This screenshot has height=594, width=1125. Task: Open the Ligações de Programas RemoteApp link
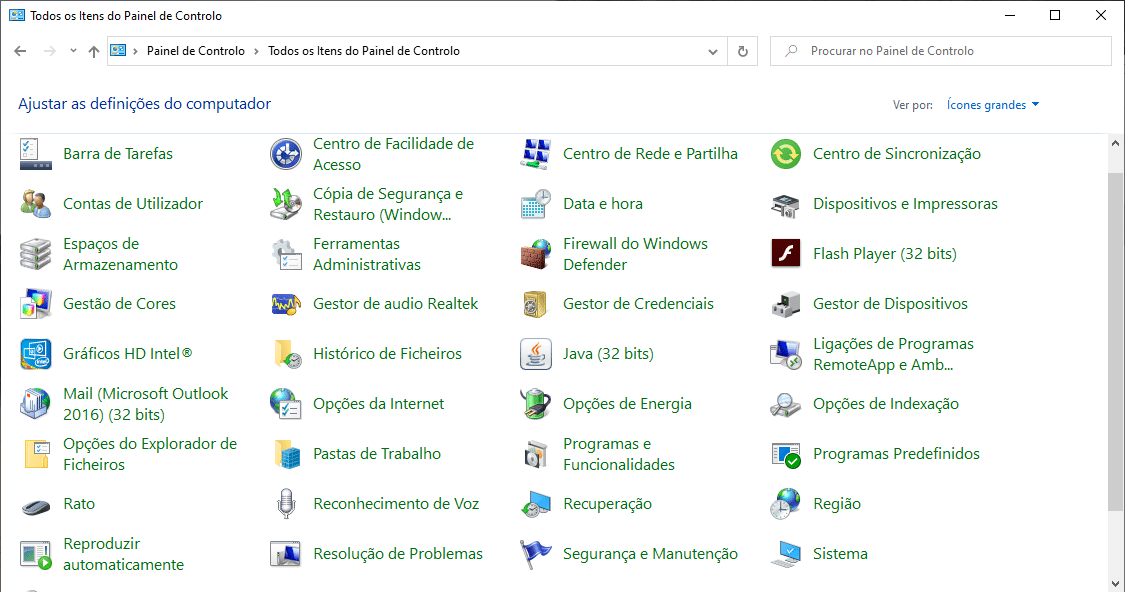click(893, 354)
